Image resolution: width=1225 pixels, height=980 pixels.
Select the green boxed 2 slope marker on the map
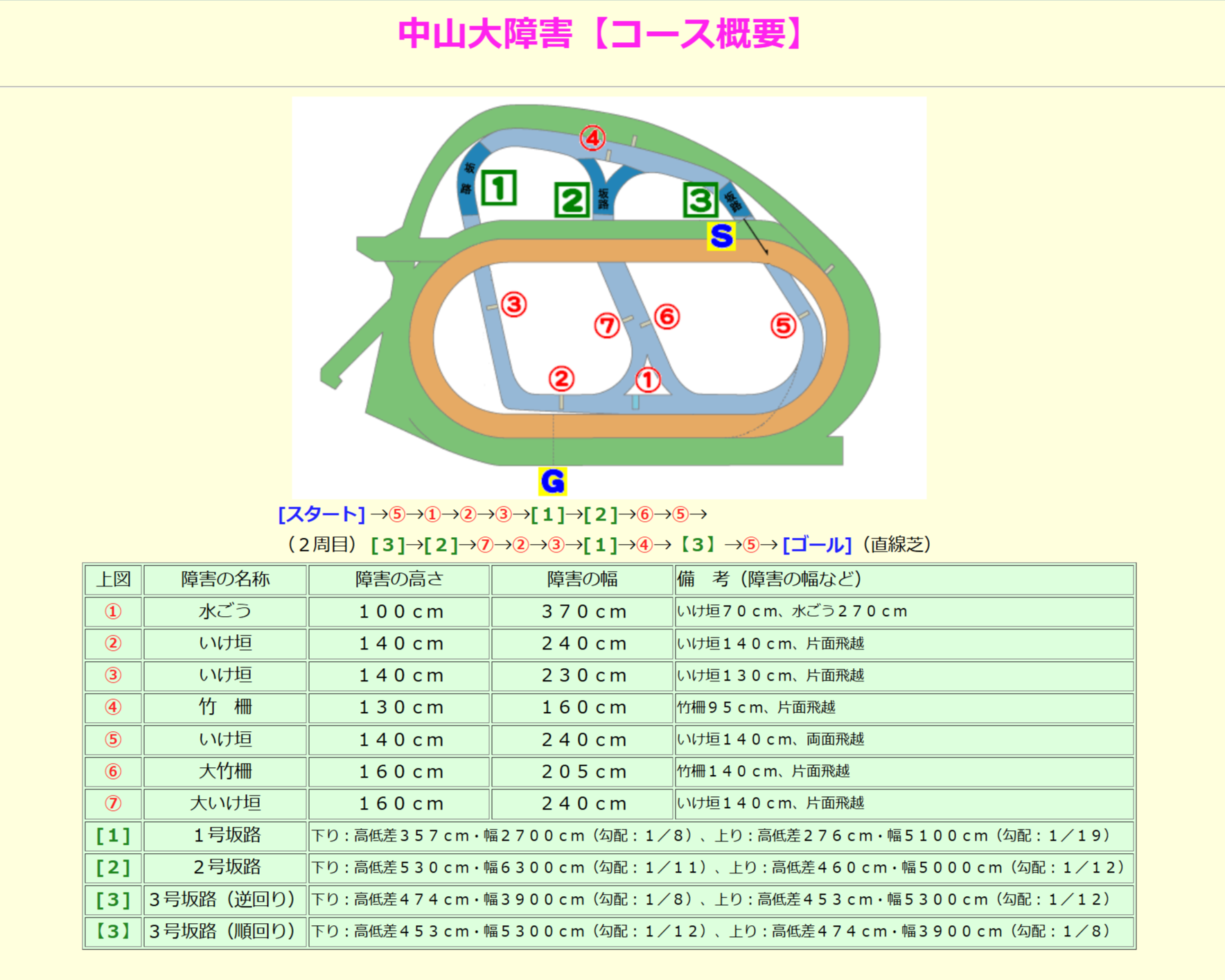(x=572, y=200)
